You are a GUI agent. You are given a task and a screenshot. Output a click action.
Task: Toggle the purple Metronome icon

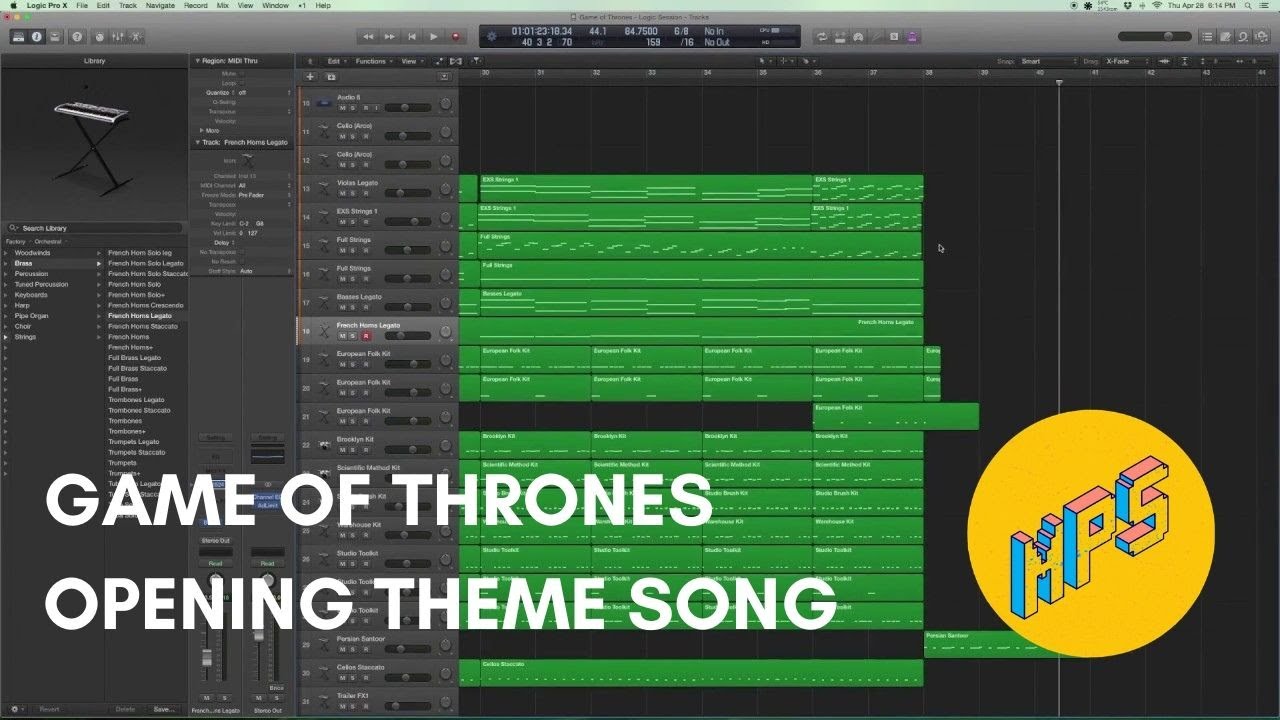(x=912, y=37)
